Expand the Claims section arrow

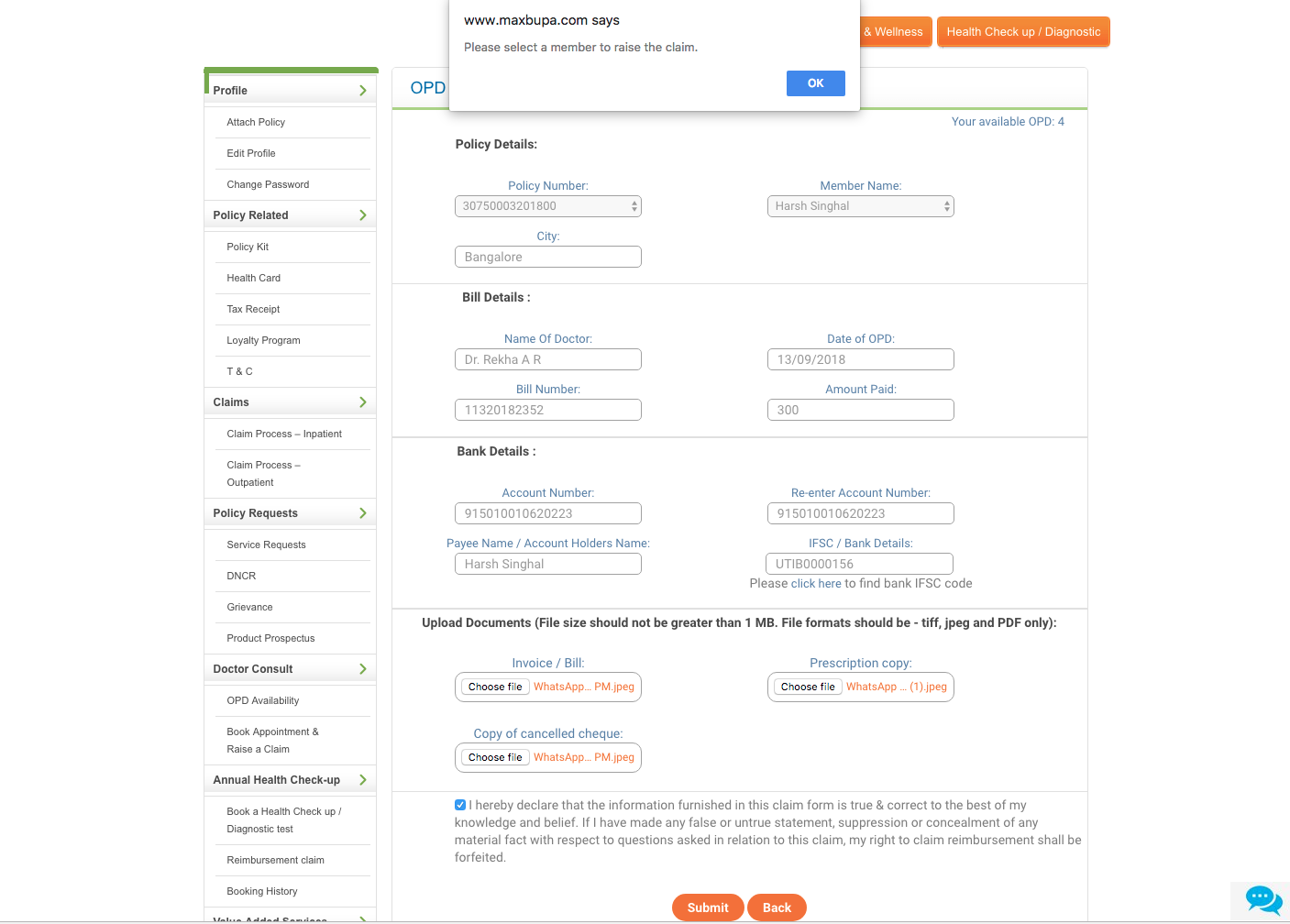coord(363,402)
